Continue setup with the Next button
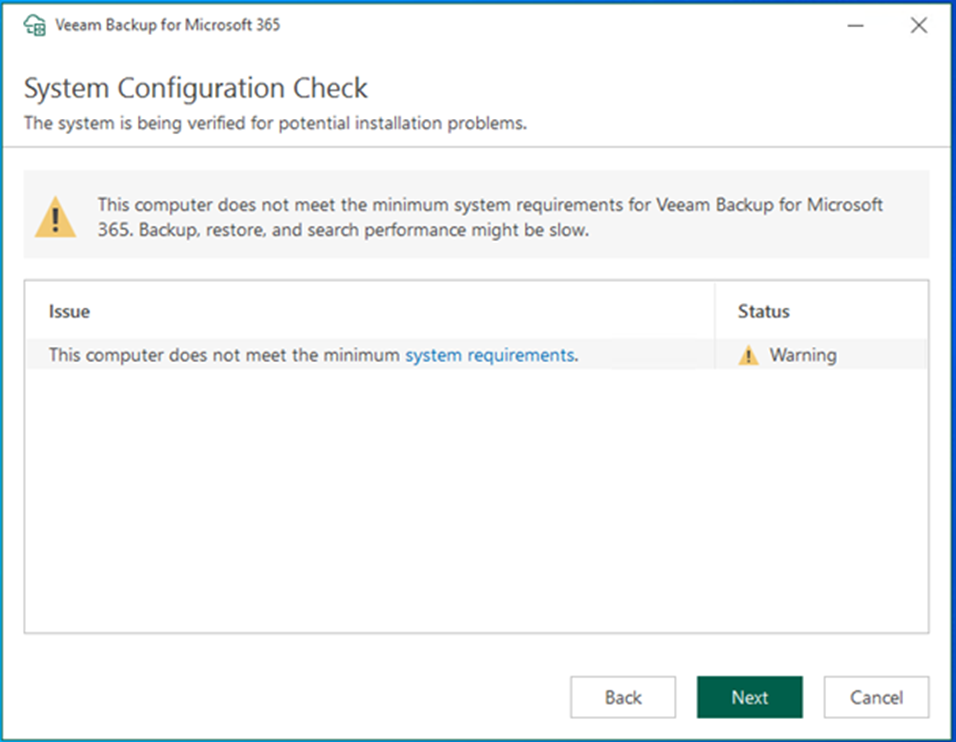 (750, 697)
